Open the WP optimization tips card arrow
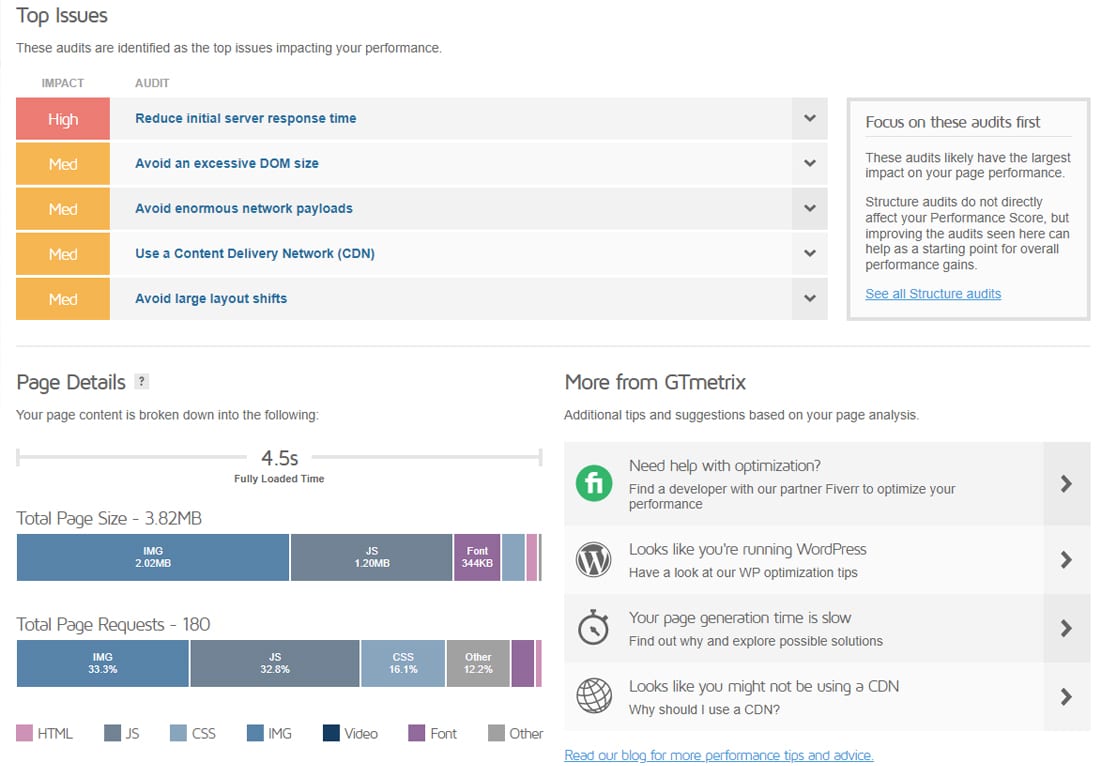The image size is (1100, 766). 1066,560
